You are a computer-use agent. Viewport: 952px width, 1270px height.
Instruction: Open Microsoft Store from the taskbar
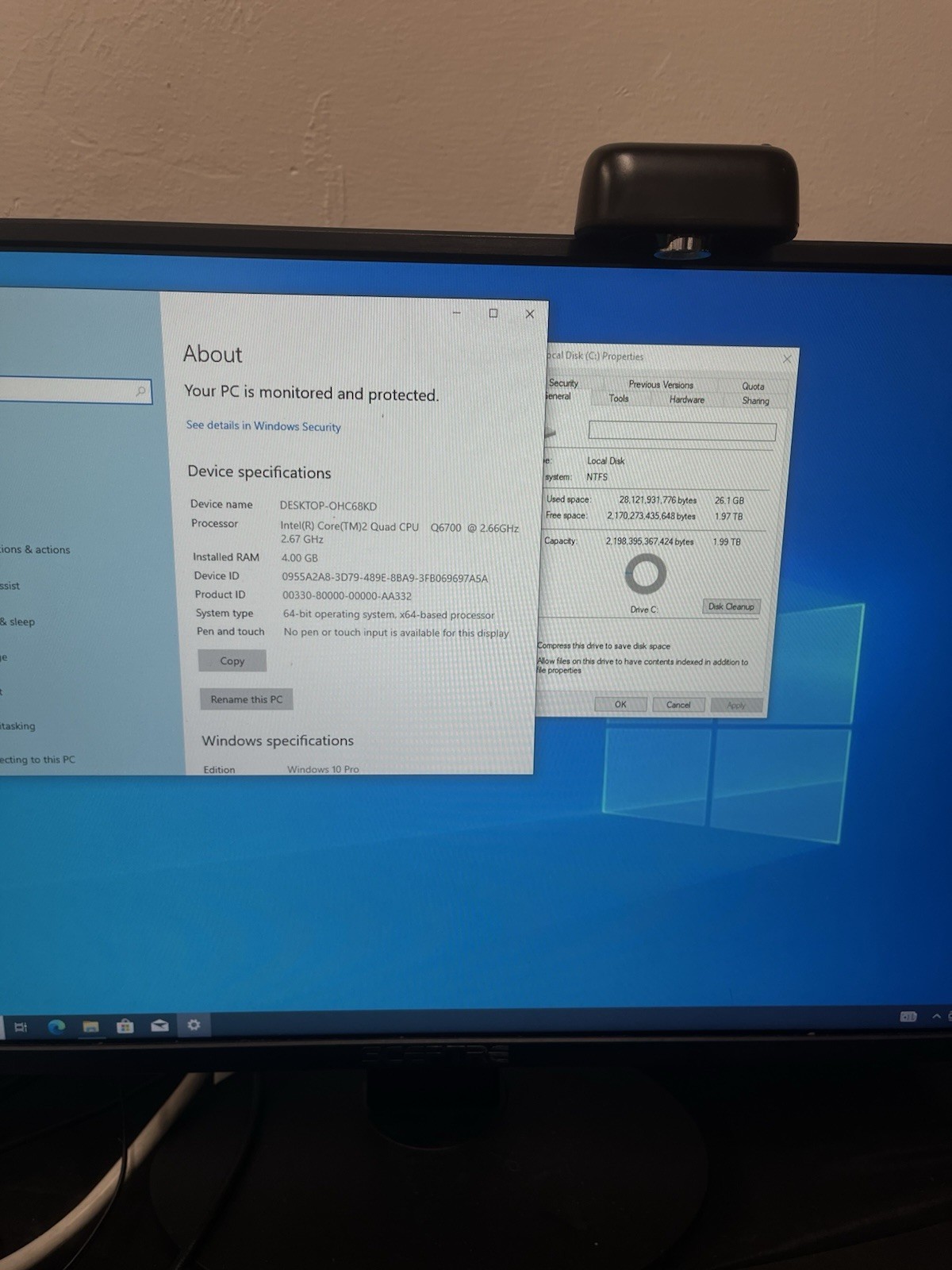(x=125, y=1026)
